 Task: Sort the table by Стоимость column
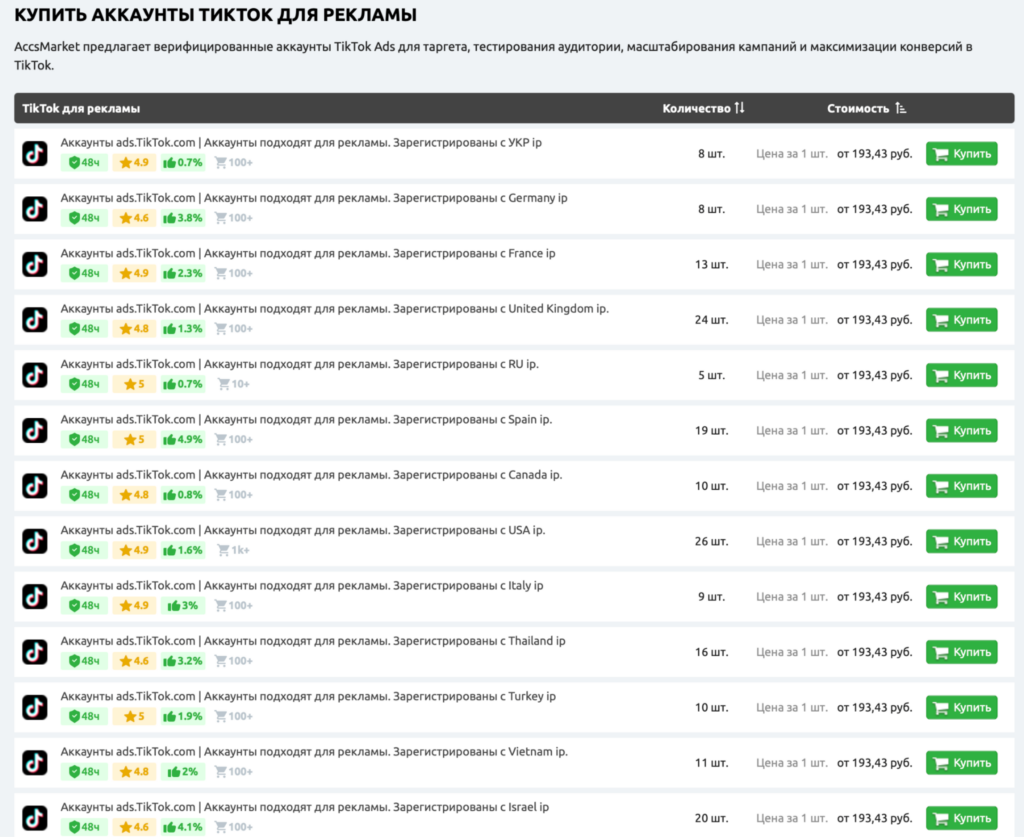(x=867, y=108)
